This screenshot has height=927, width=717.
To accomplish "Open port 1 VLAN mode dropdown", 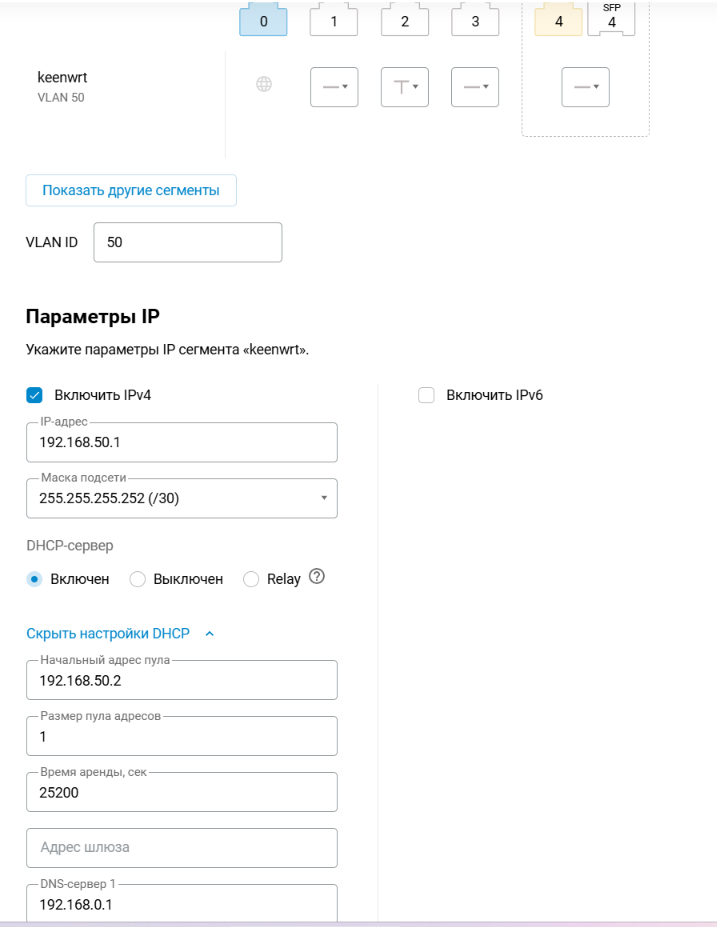I will tap(334, 87).
